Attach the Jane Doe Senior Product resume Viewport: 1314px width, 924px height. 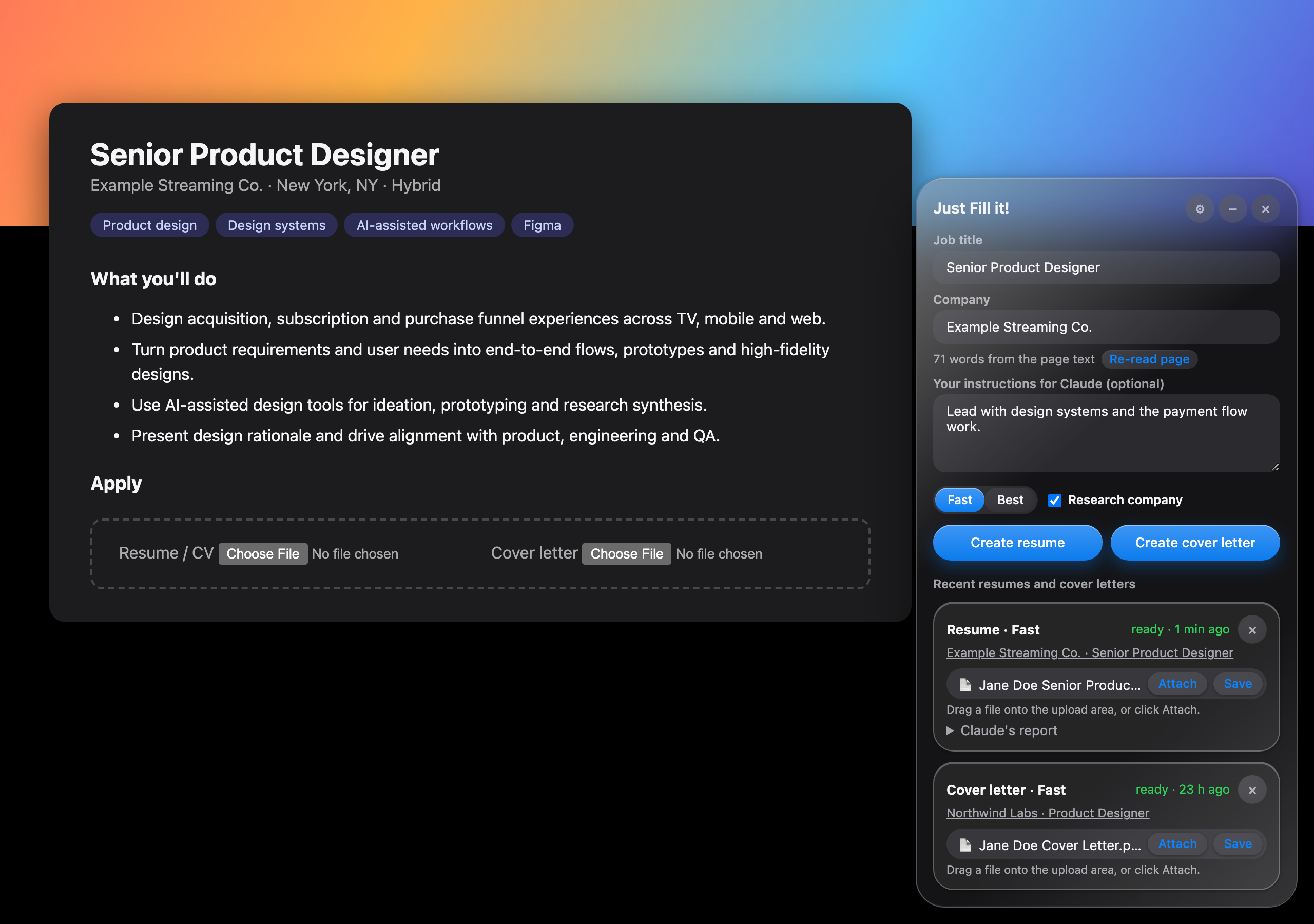[1177, 684]
